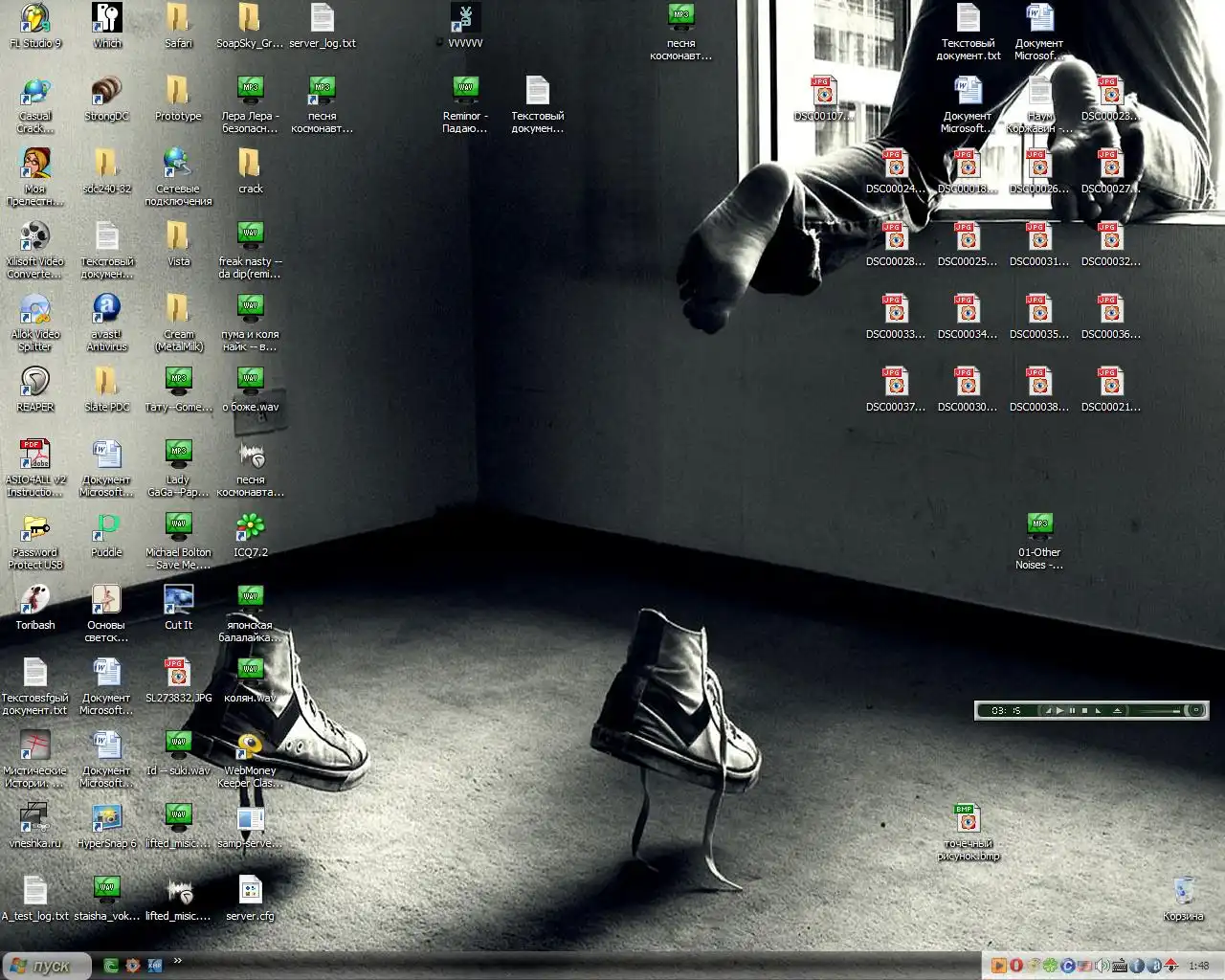Pause playback in the mini player

[1072, 710]
